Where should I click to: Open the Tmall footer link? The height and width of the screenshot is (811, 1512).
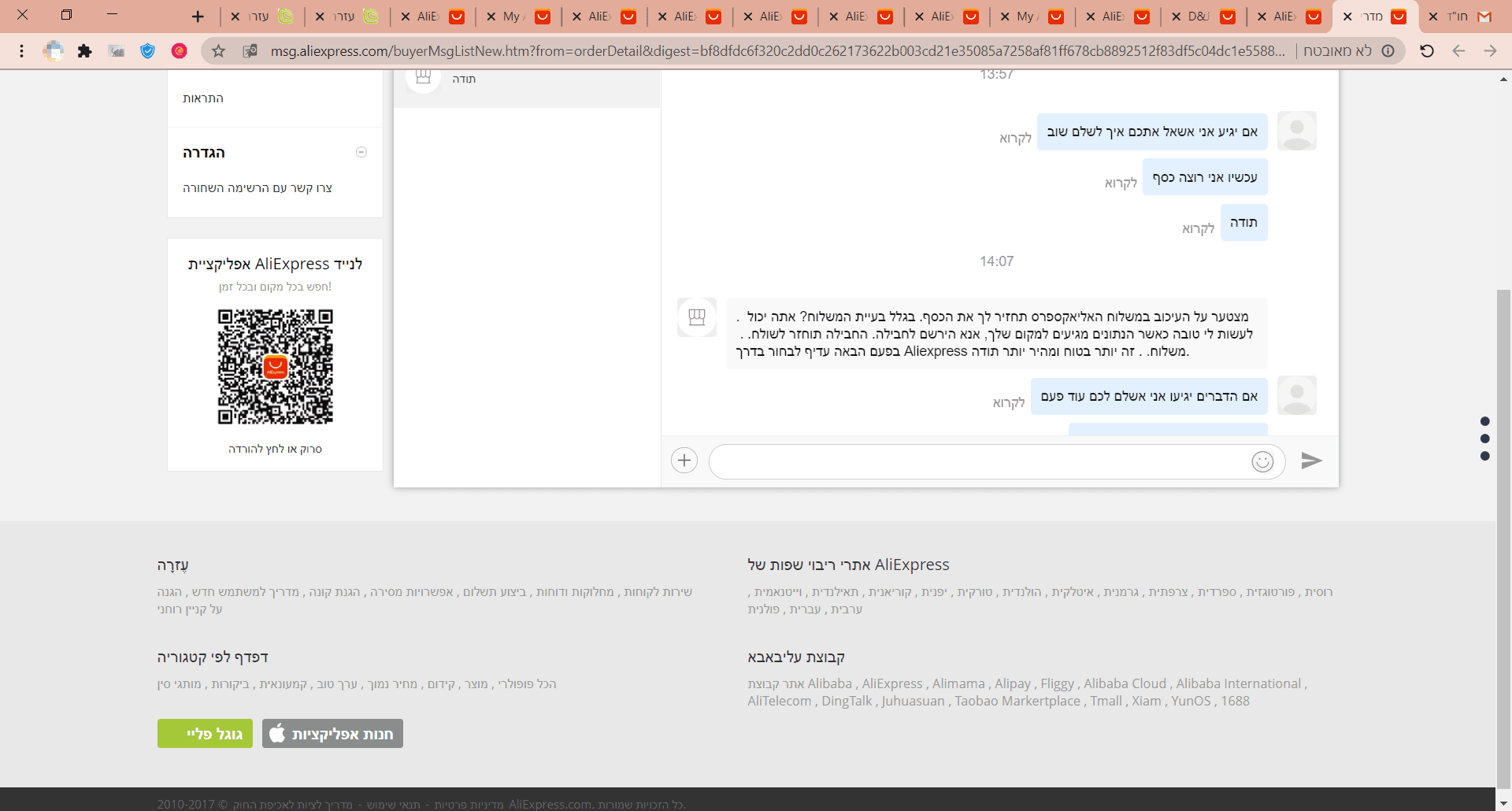point(1106,701)
